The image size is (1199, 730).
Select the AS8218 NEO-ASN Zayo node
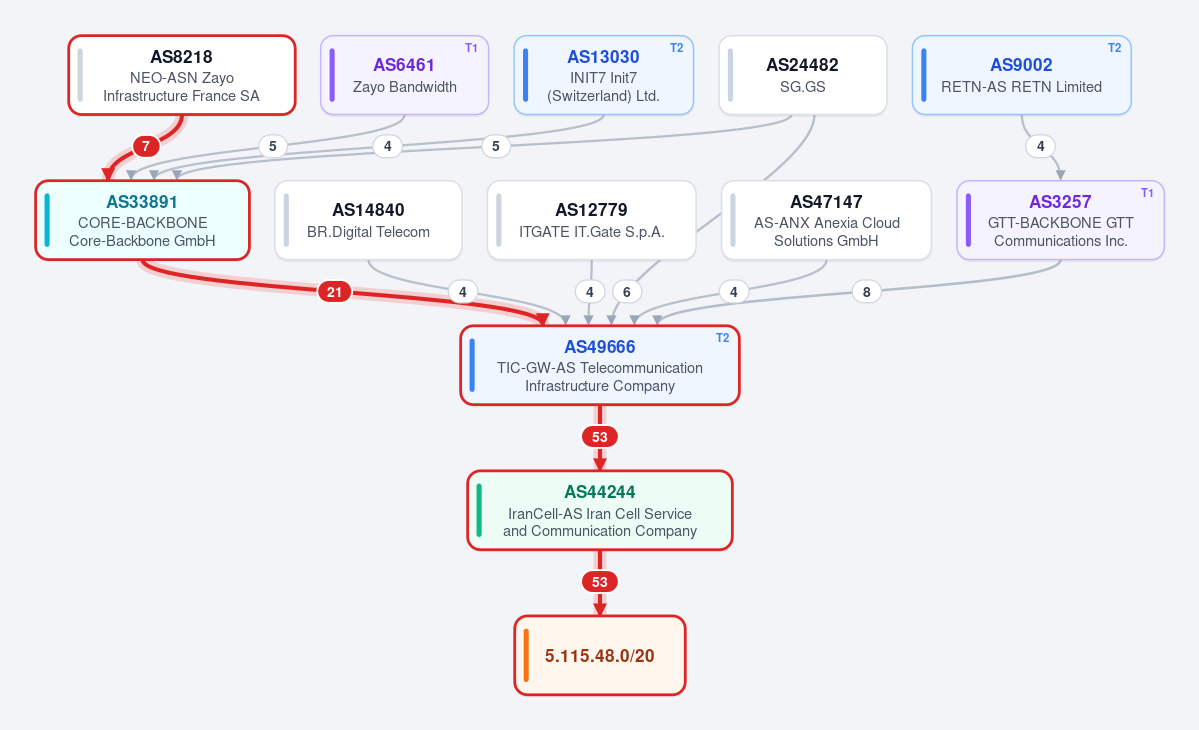coord(182,76)
